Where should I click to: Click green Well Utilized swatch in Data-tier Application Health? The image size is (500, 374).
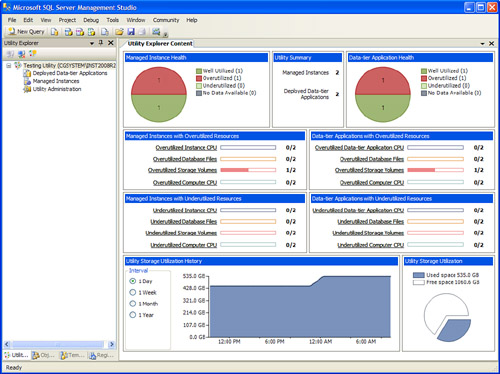(424, 71)
